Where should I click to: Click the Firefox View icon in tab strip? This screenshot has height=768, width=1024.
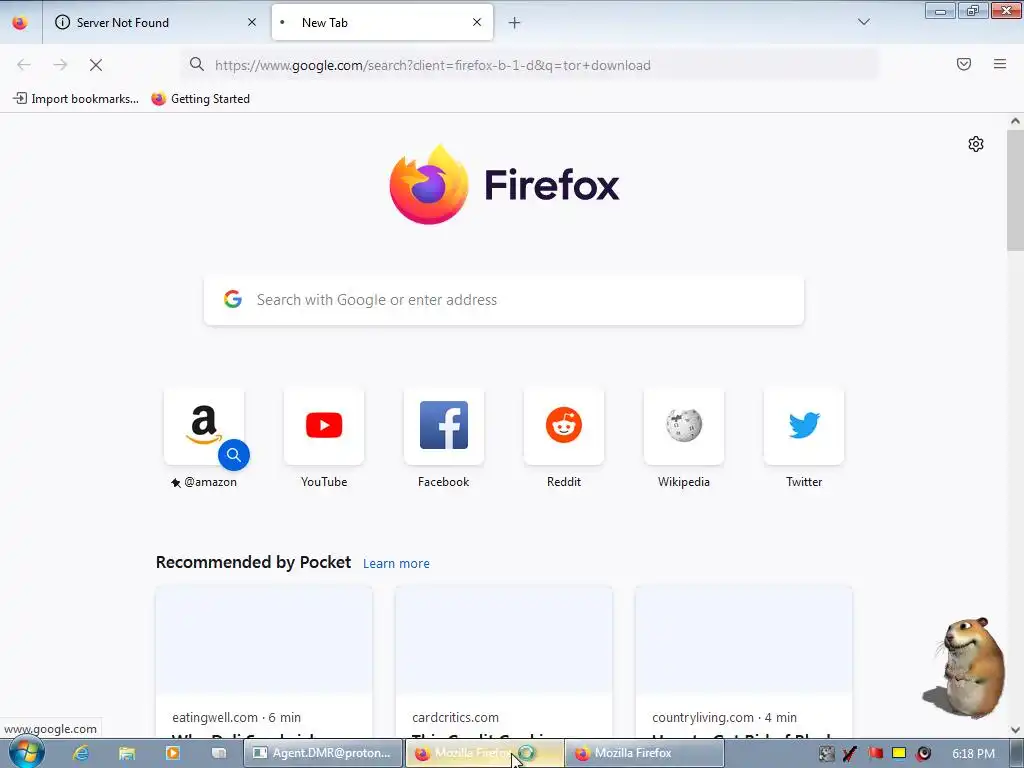pyautogui.click(x=20, y=23)
